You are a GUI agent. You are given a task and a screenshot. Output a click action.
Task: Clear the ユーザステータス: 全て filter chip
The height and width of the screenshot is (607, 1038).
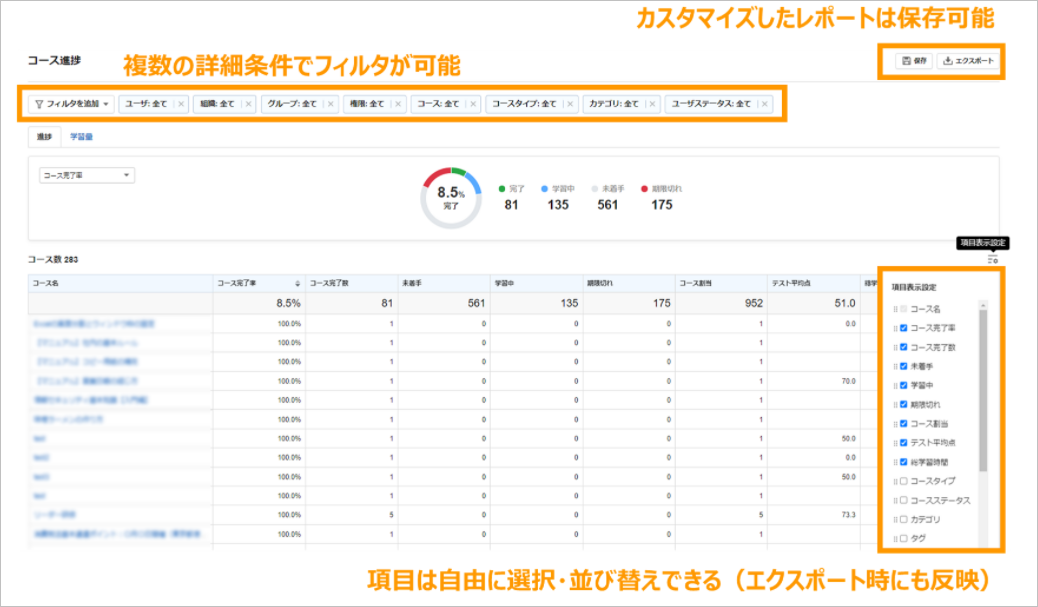tap(764, 103)
